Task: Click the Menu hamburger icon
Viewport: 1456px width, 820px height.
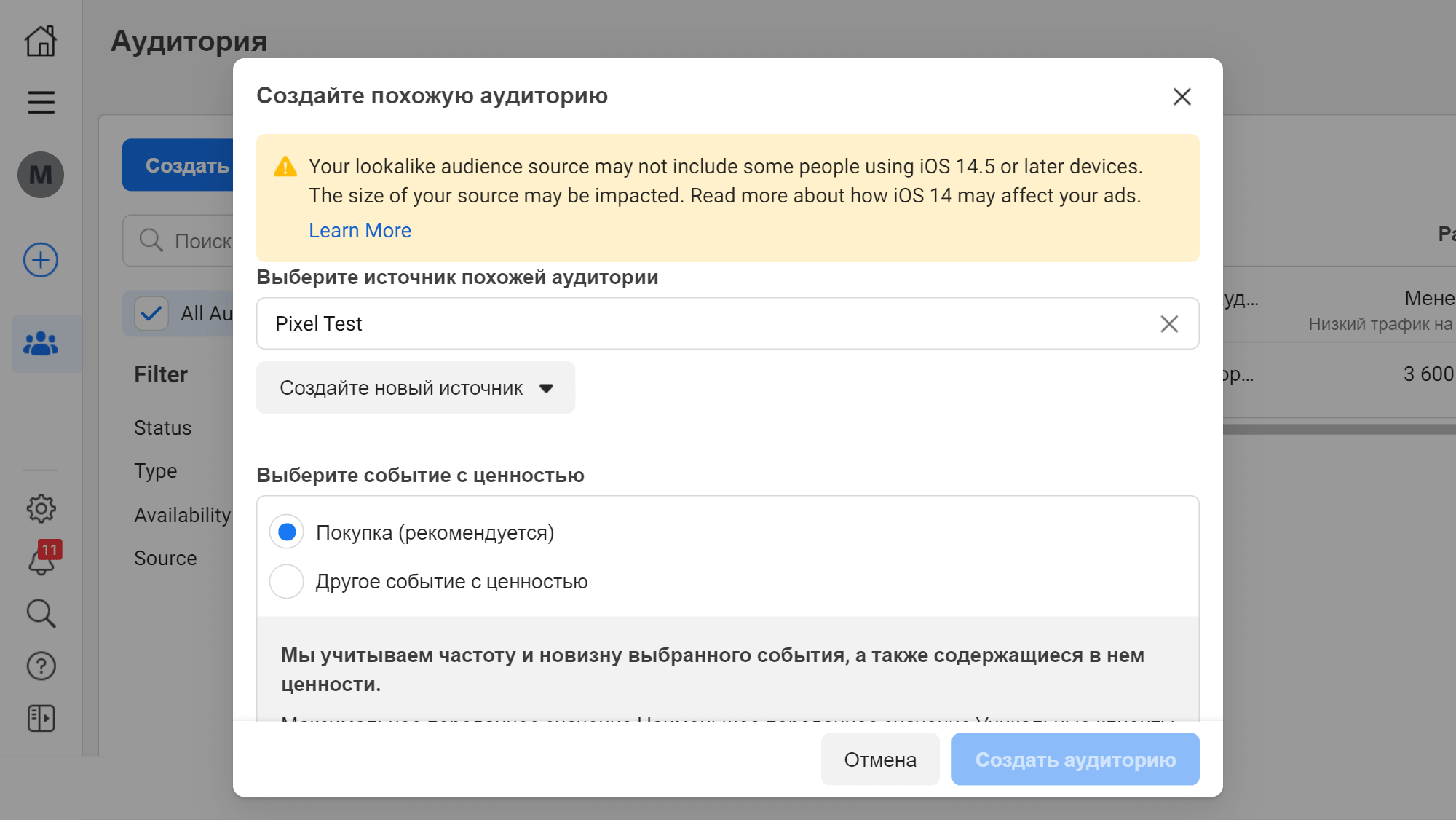Action: click(x=40, y=103)
